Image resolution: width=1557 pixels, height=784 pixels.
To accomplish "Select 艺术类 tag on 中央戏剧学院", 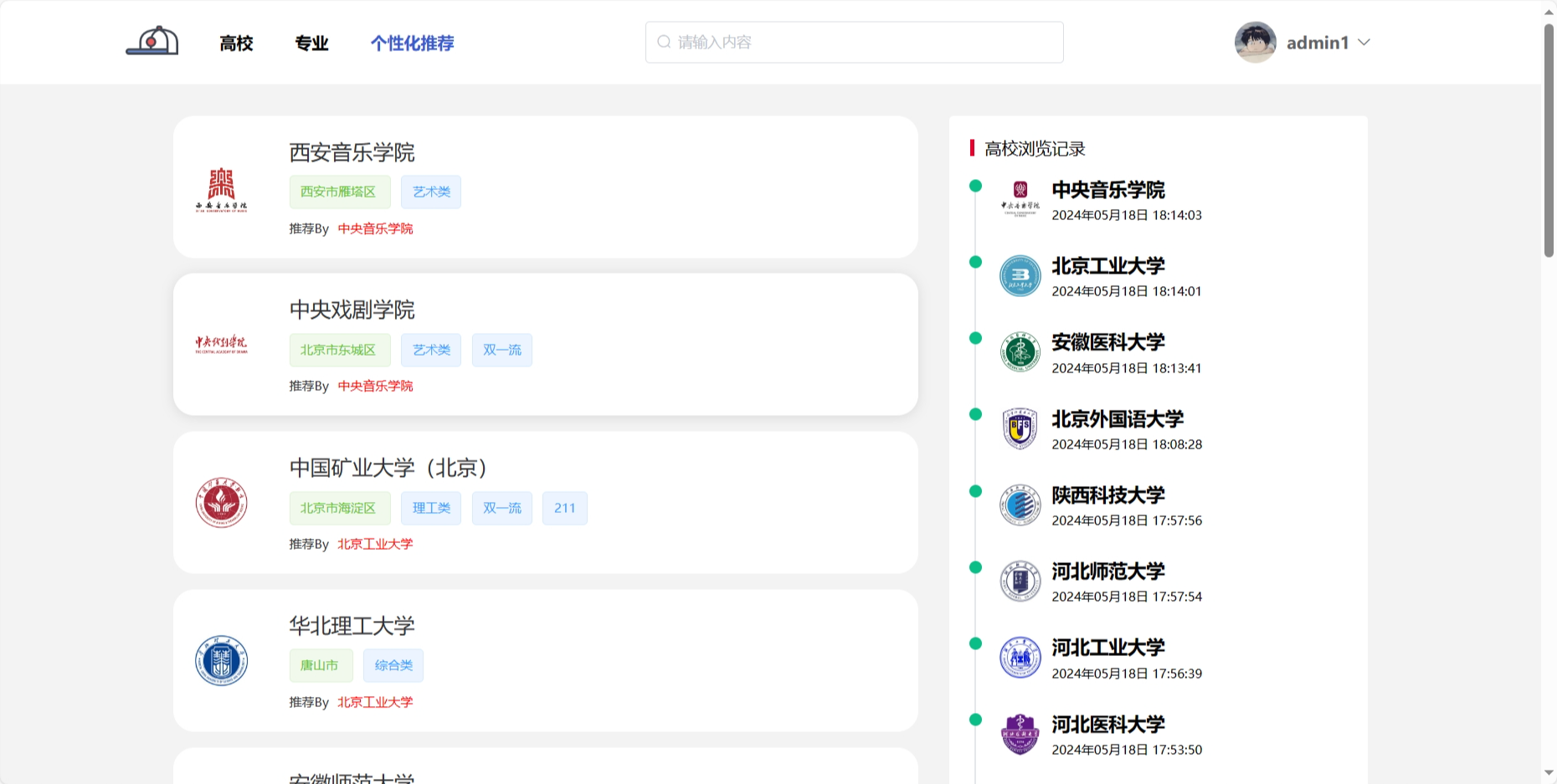I will pos(431,350).
